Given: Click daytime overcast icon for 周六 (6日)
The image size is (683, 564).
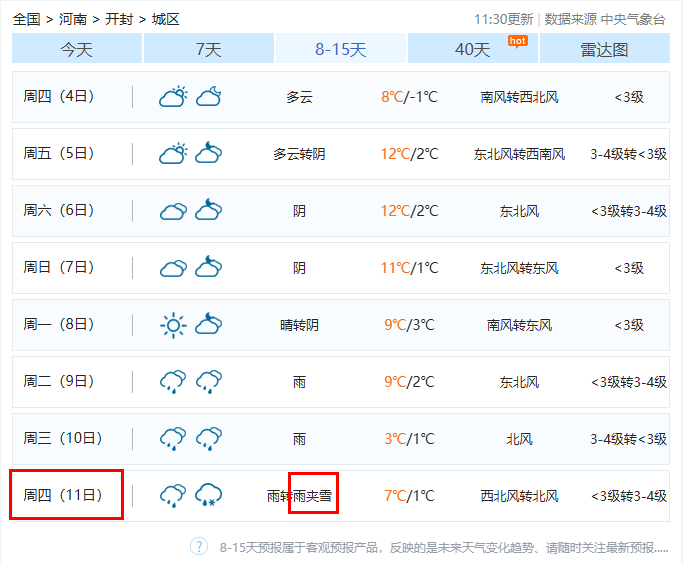Looking at the screenshot, I should coord(173,211).
